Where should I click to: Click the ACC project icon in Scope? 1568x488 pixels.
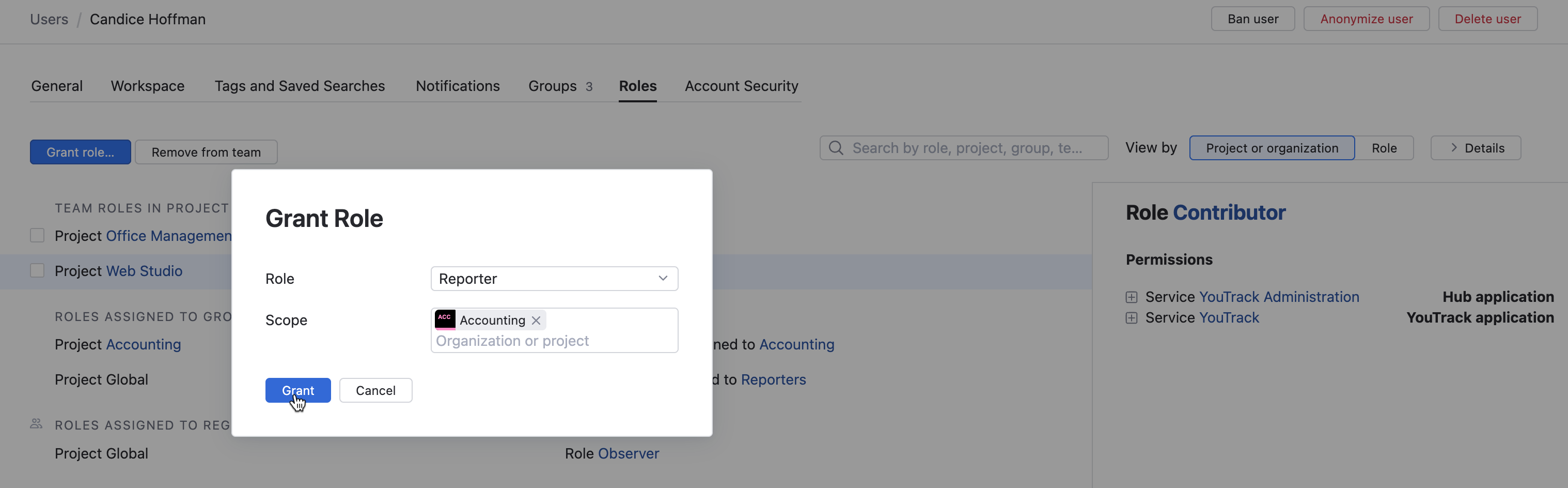445,319
